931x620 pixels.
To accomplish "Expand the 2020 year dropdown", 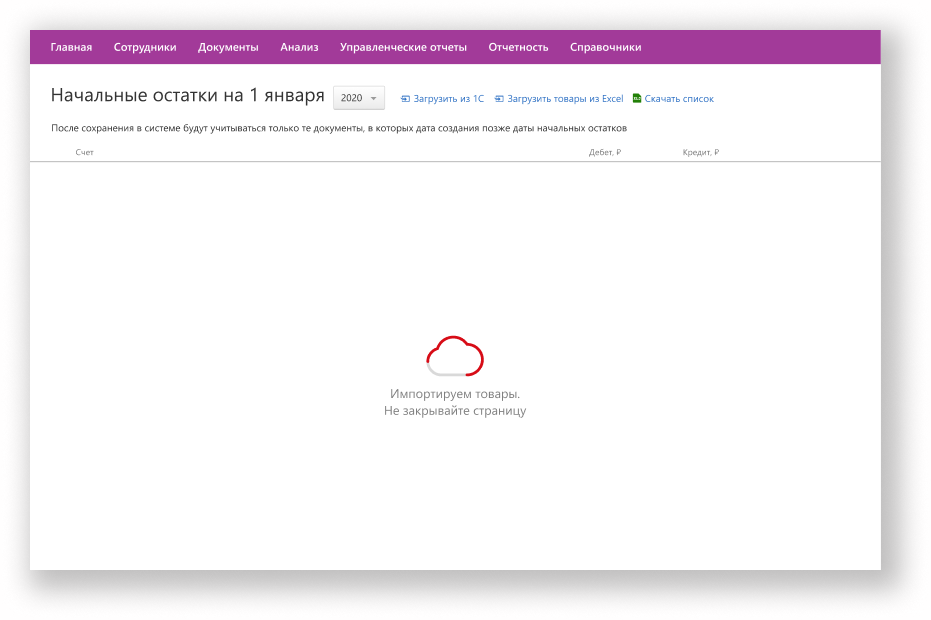I will pyautogui.click(x=359, y=98).
